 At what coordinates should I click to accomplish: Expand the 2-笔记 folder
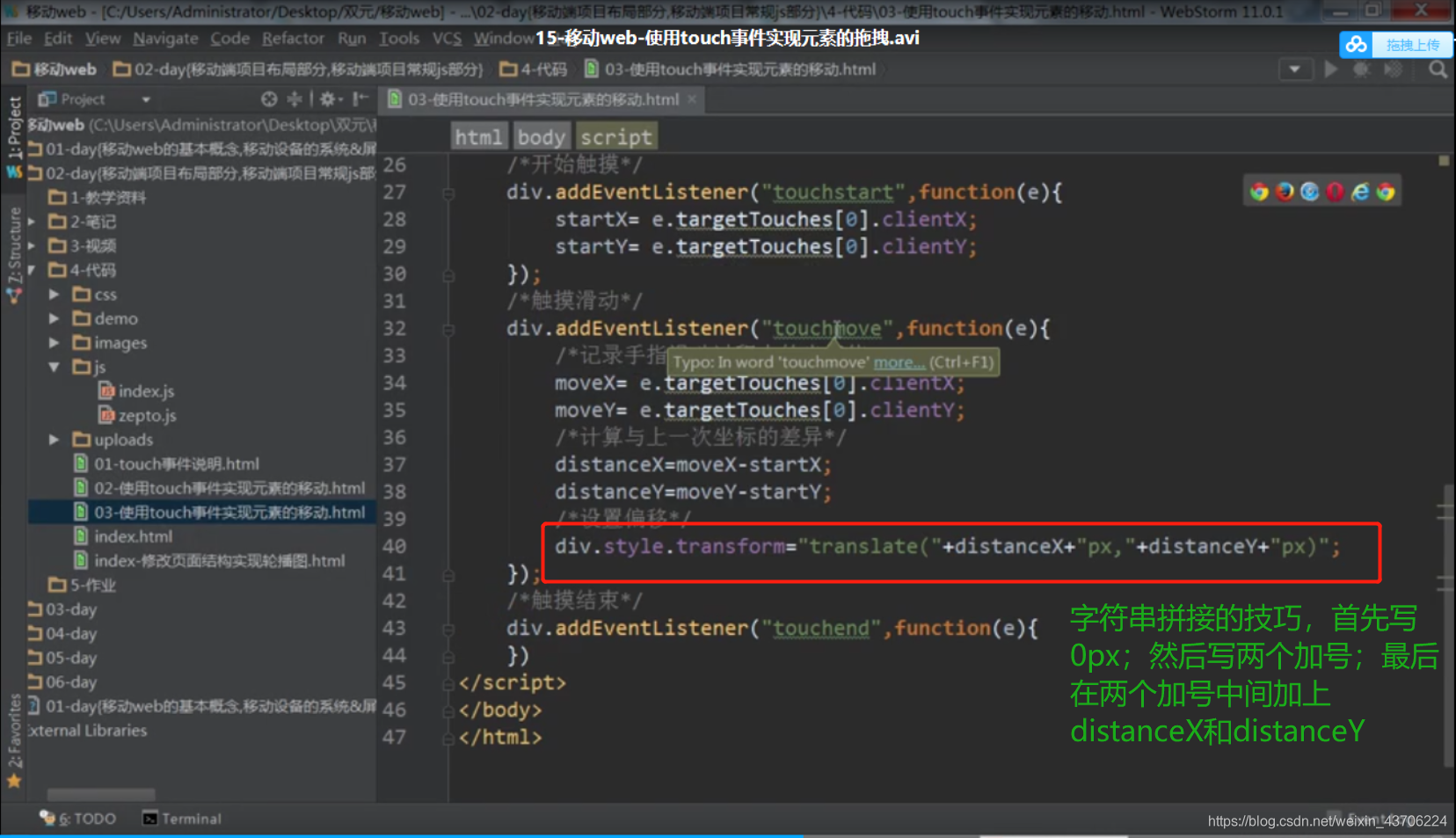[x=32, y=222]
